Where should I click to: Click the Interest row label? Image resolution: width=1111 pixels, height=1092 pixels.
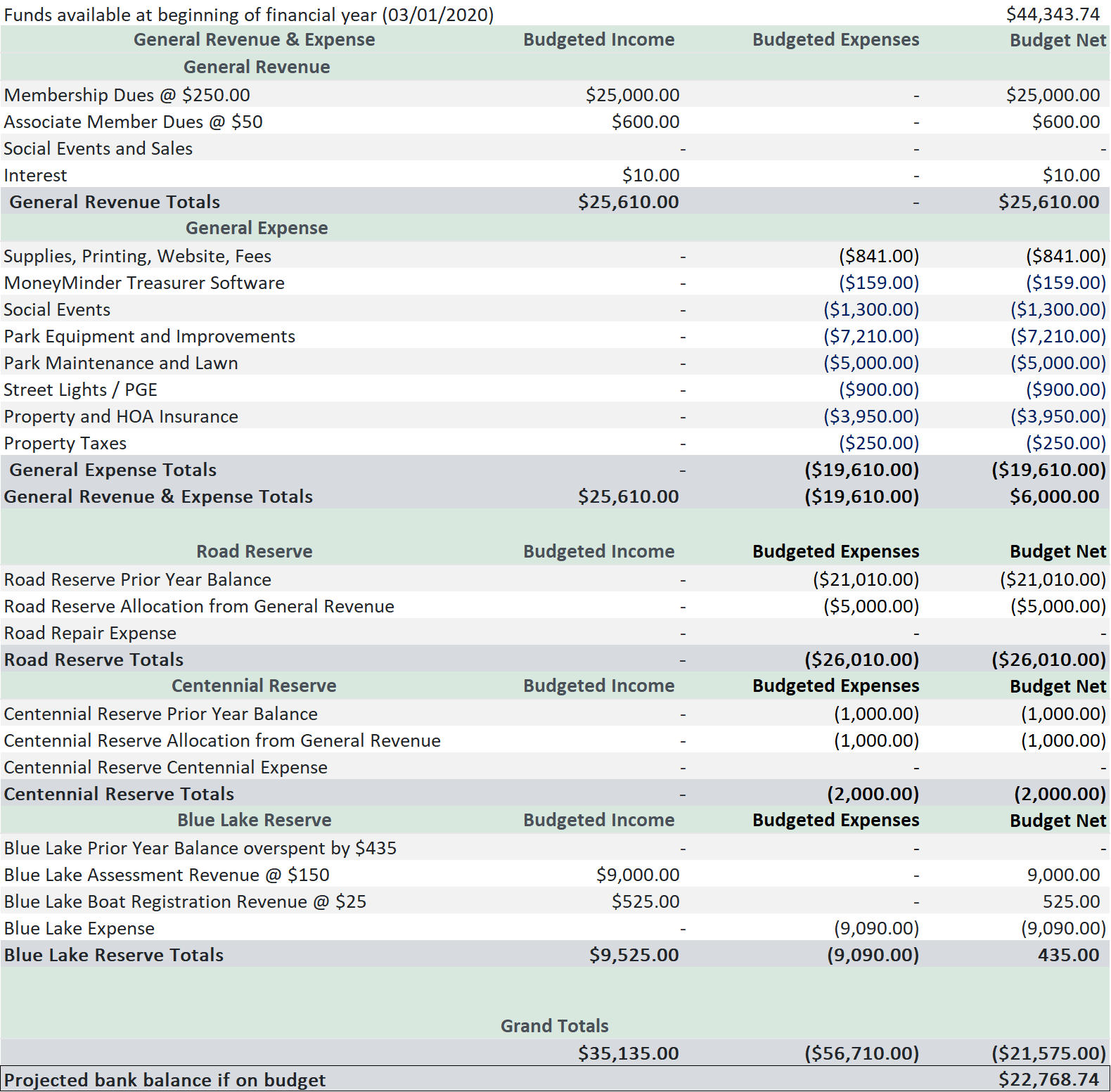36,175
